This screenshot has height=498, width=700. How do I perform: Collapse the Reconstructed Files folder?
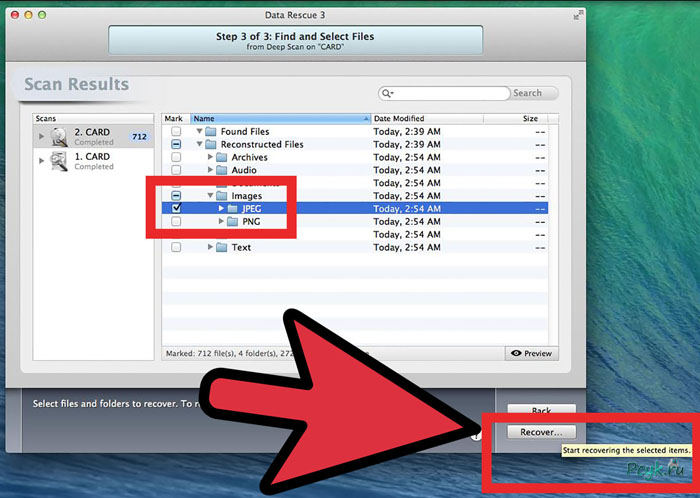[200, 144]
